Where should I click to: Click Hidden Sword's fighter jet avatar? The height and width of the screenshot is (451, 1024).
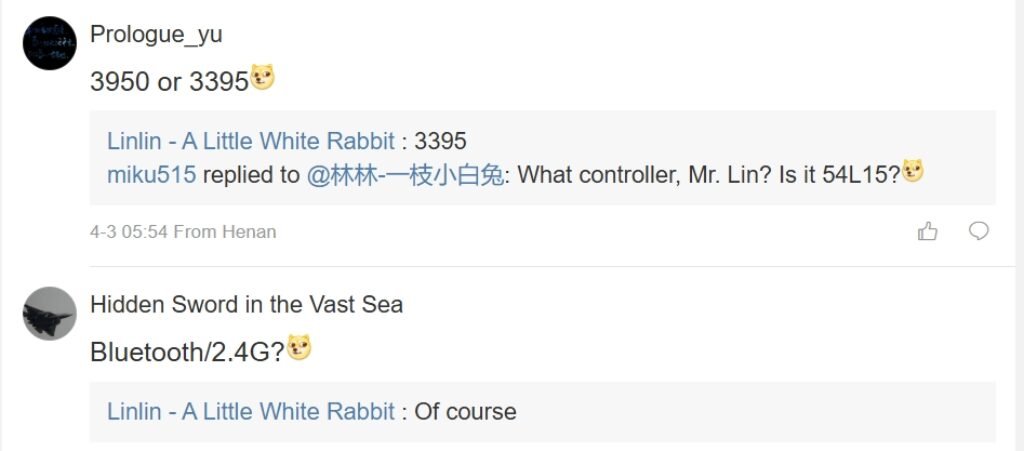pyautogui.click(x=49, y=314)
